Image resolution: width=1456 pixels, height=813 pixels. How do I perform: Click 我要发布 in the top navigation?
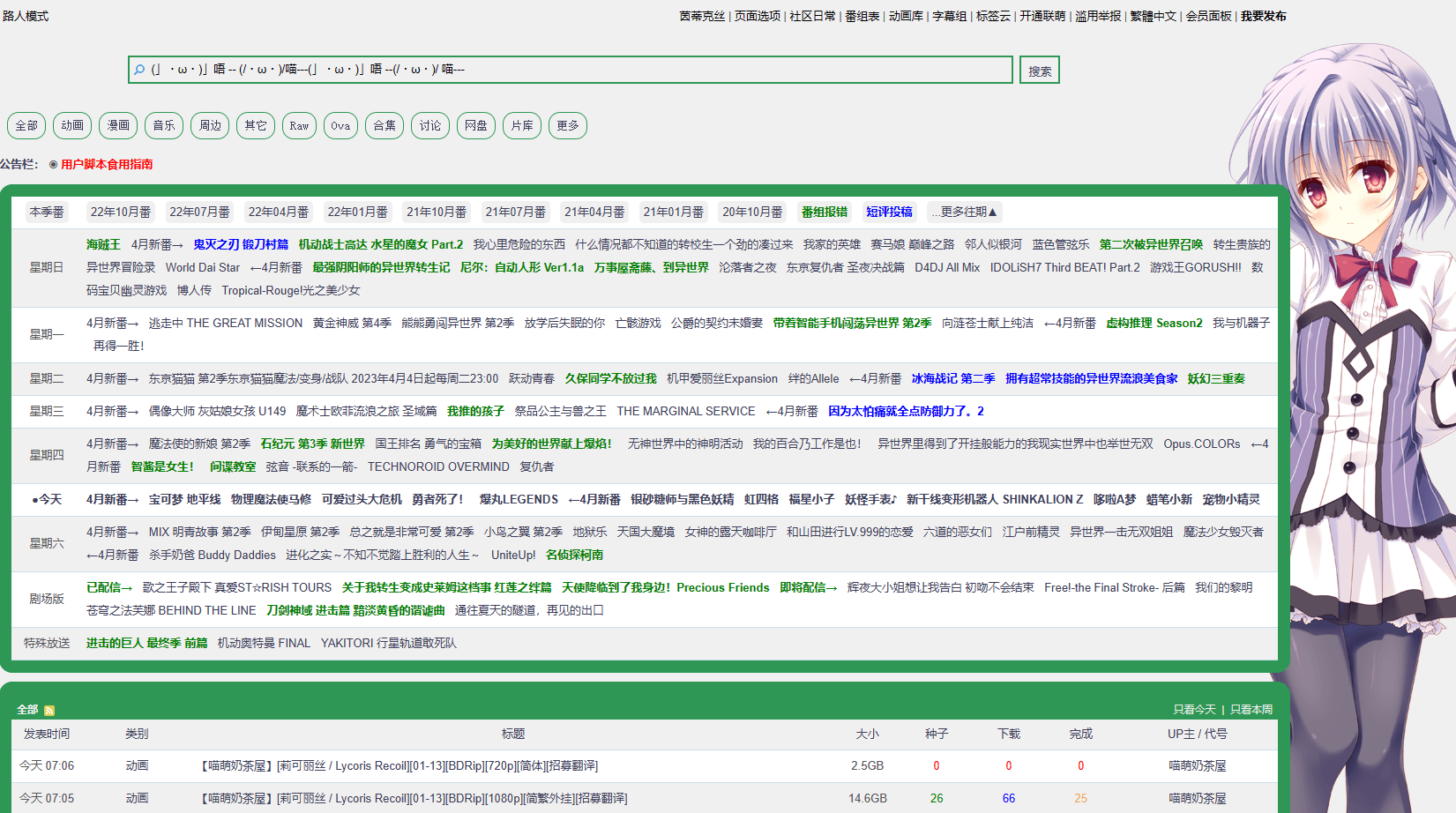click(x=1264, y=16)
